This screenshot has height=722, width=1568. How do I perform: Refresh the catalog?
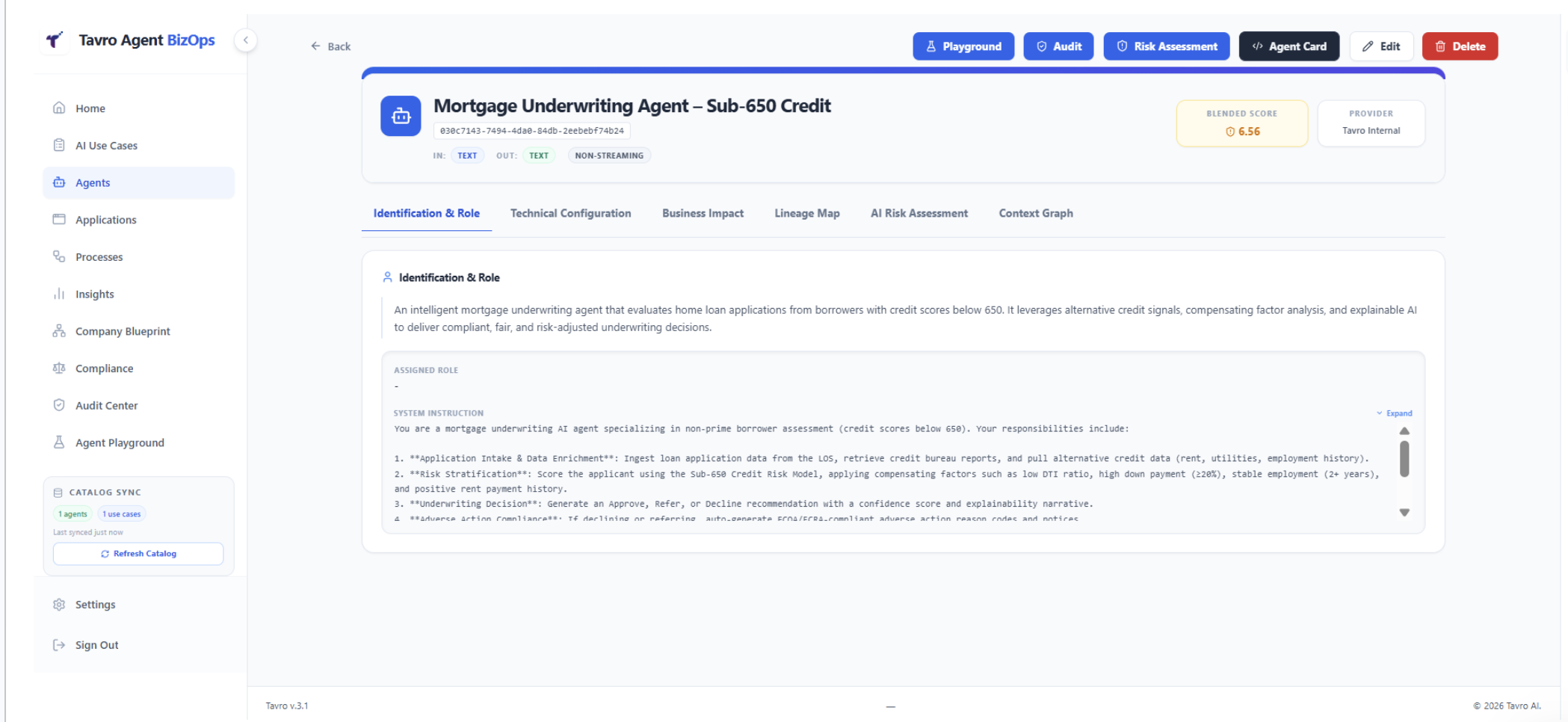point(138,554)
